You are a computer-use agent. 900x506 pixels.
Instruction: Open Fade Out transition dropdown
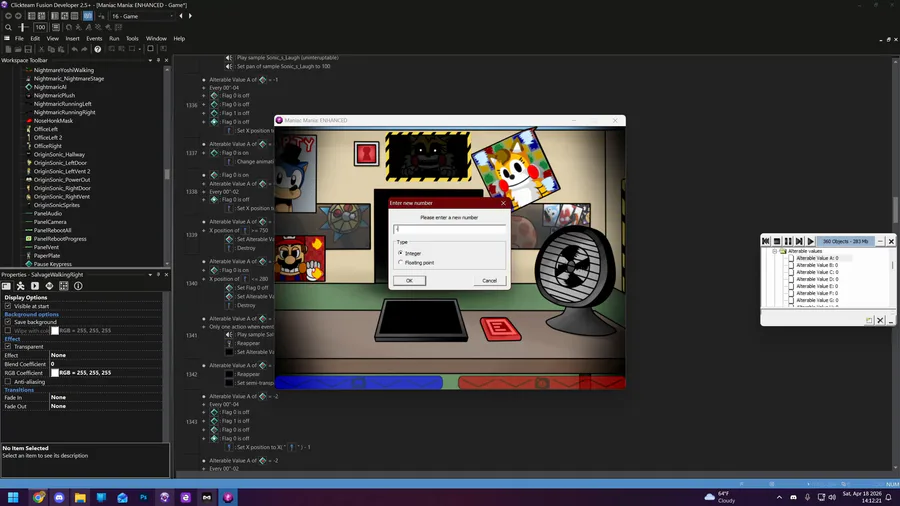(x=105, y=406)
